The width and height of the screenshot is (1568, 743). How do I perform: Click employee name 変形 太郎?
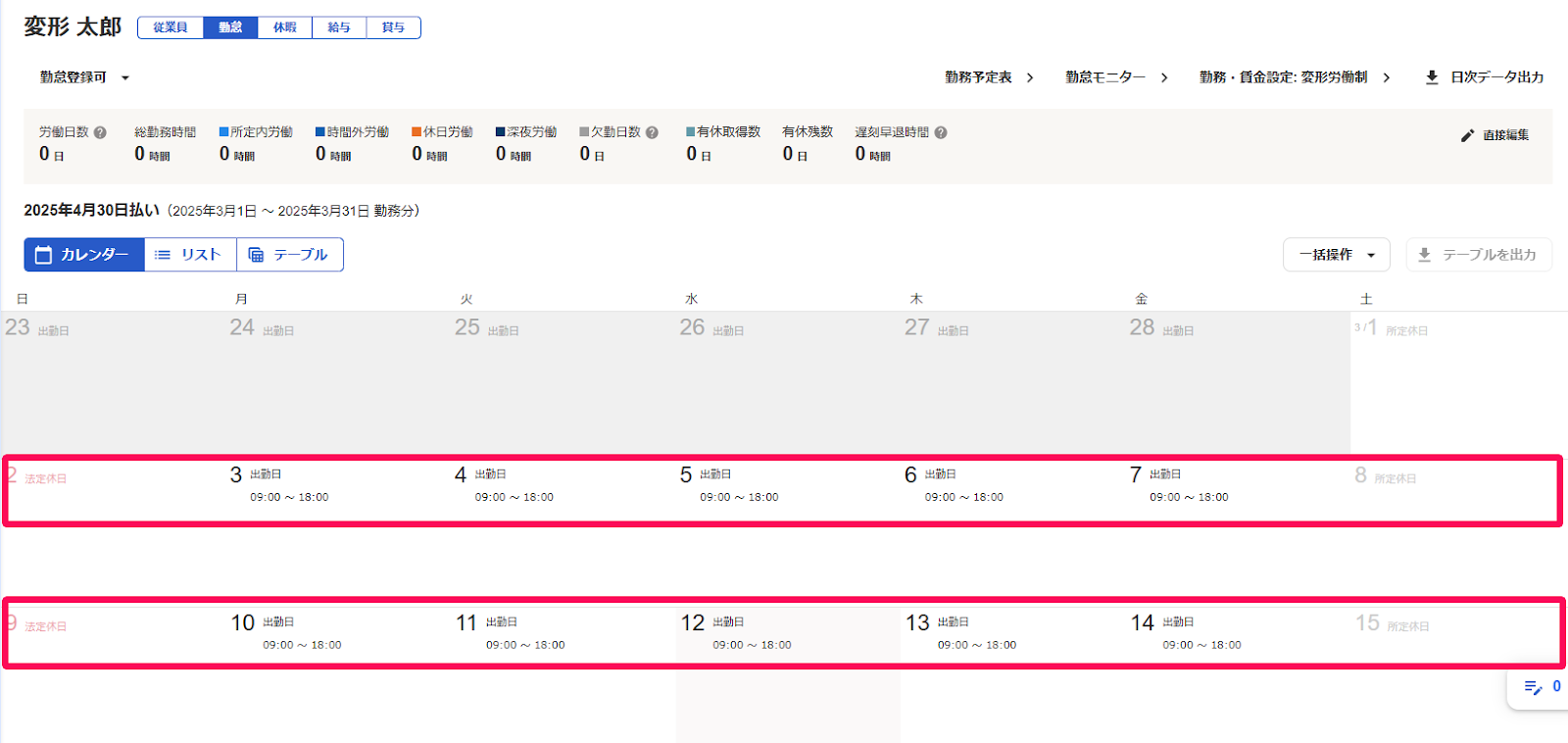pyautogui.click(x=73, y=27)
